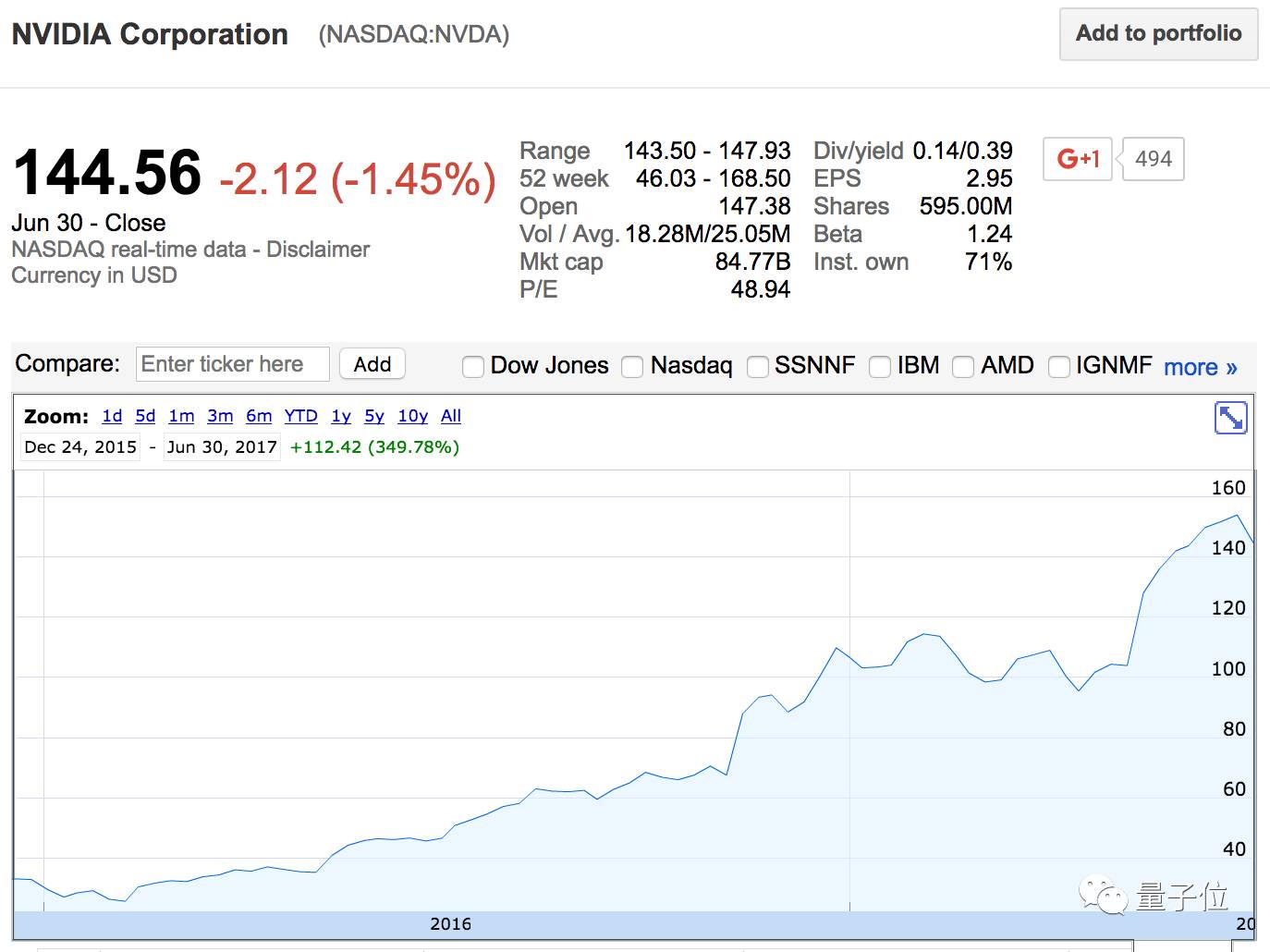Toggle the Nasdaq comparison checkbox

(x=632, y=367)
